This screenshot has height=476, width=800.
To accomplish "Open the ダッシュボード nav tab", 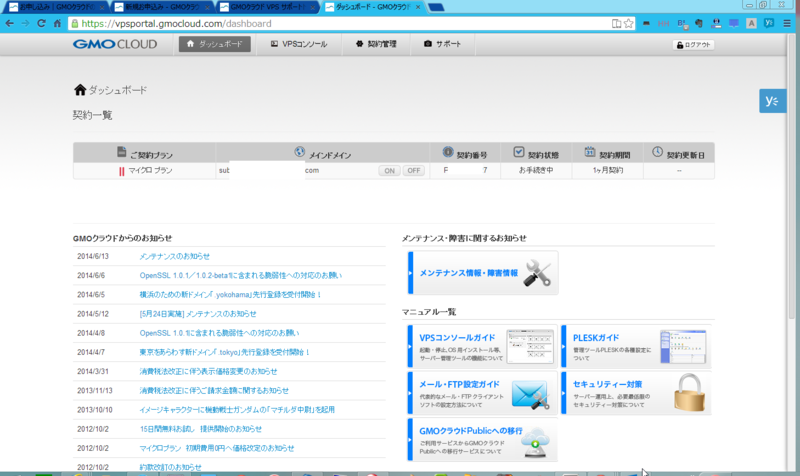I will pyautogui.click(x=215, y=44).
